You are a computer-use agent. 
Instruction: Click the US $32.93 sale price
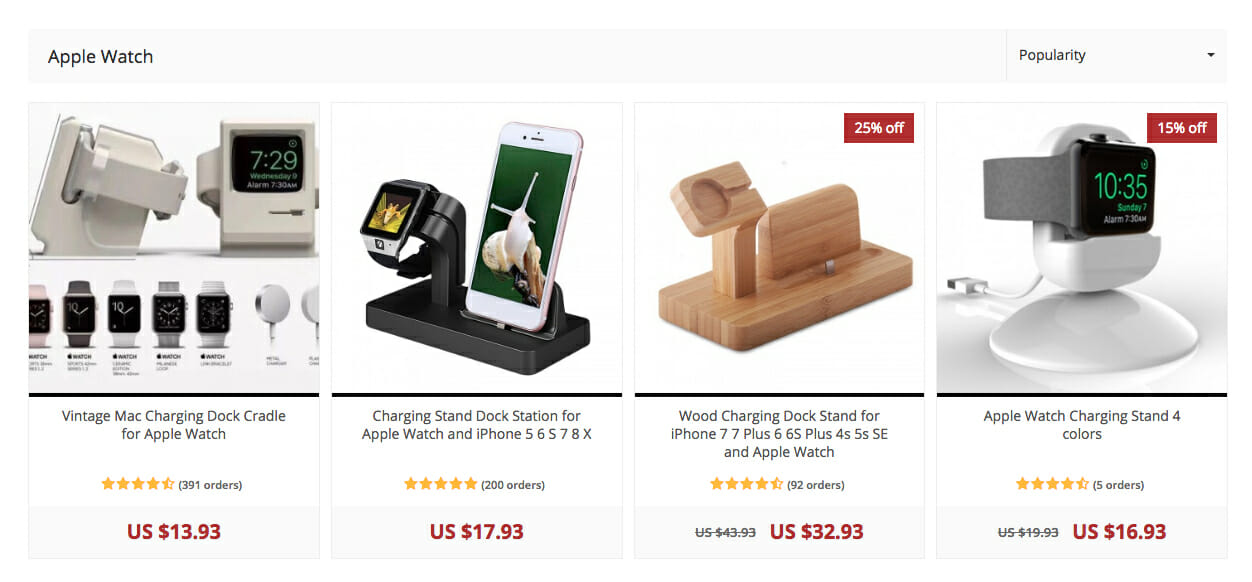click(x=817, y=532)
